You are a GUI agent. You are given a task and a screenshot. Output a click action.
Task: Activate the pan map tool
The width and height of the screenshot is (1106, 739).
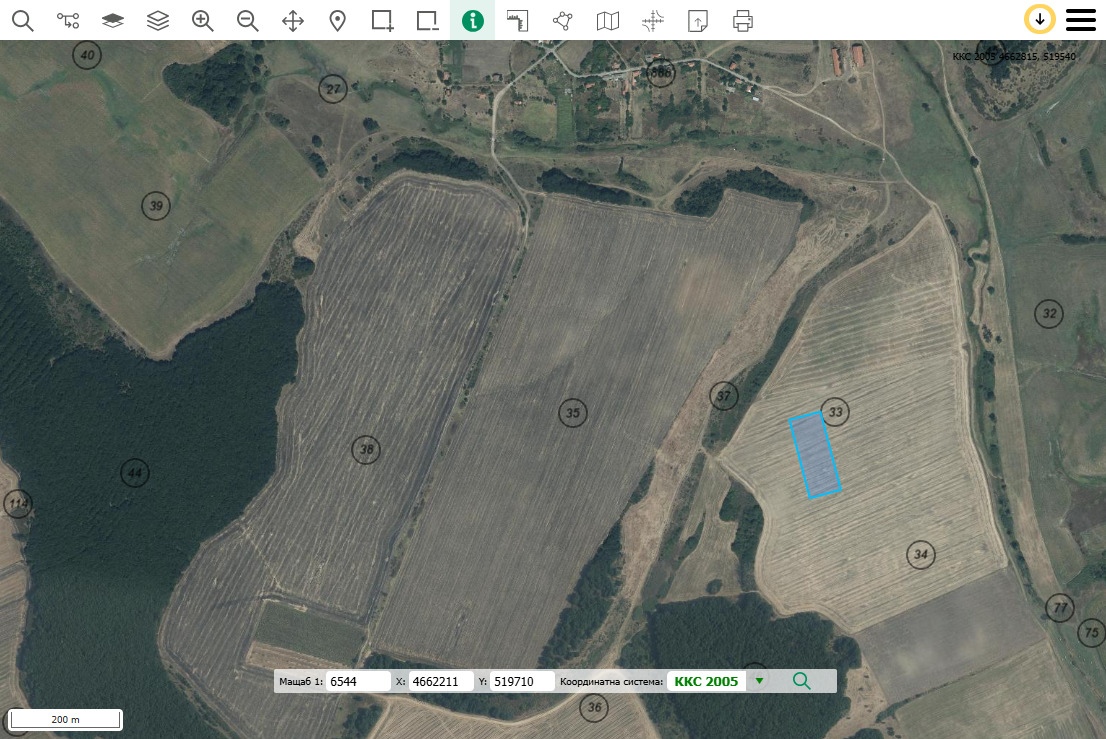(293, 20)
